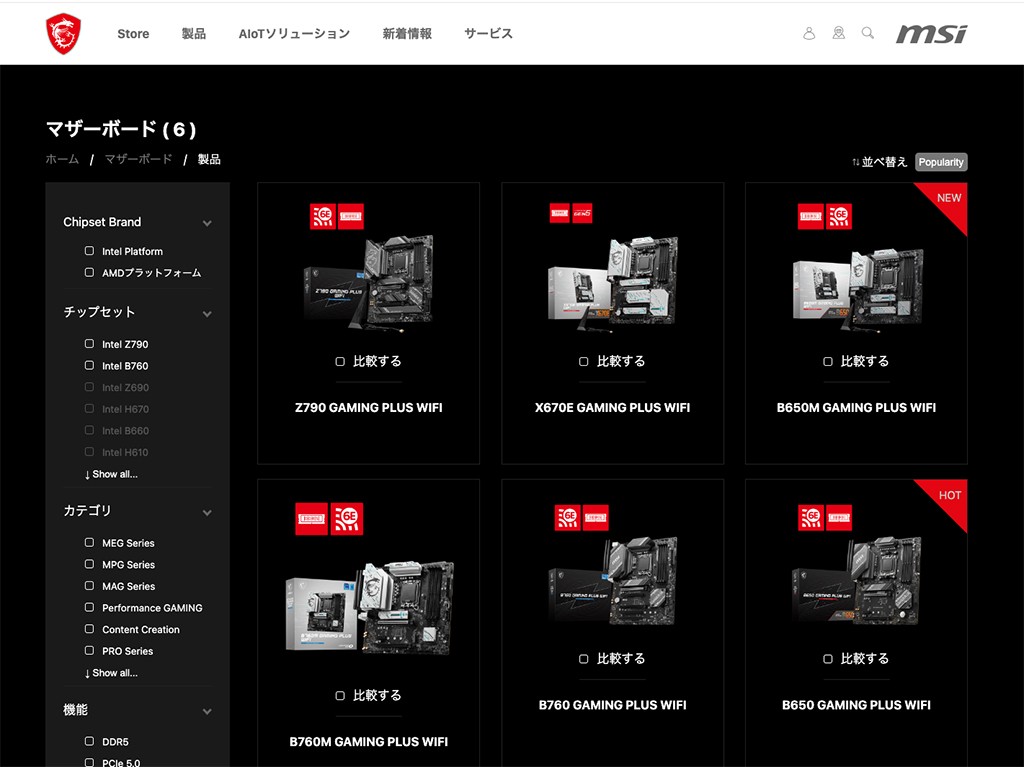Tick the MAG Series checkbox
The height and width of the screenshot is (767, 1024).
89,585
